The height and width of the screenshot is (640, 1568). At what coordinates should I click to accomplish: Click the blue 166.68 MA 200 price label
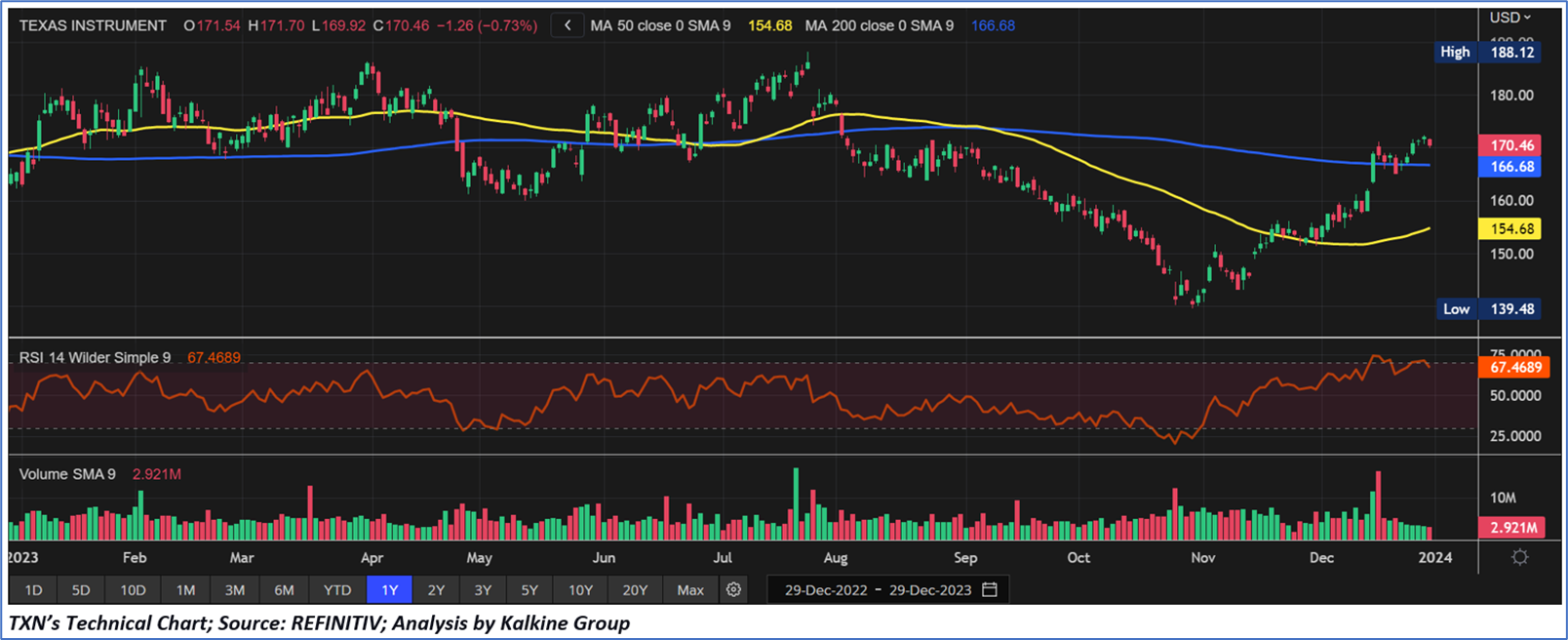coord(1511,167)
